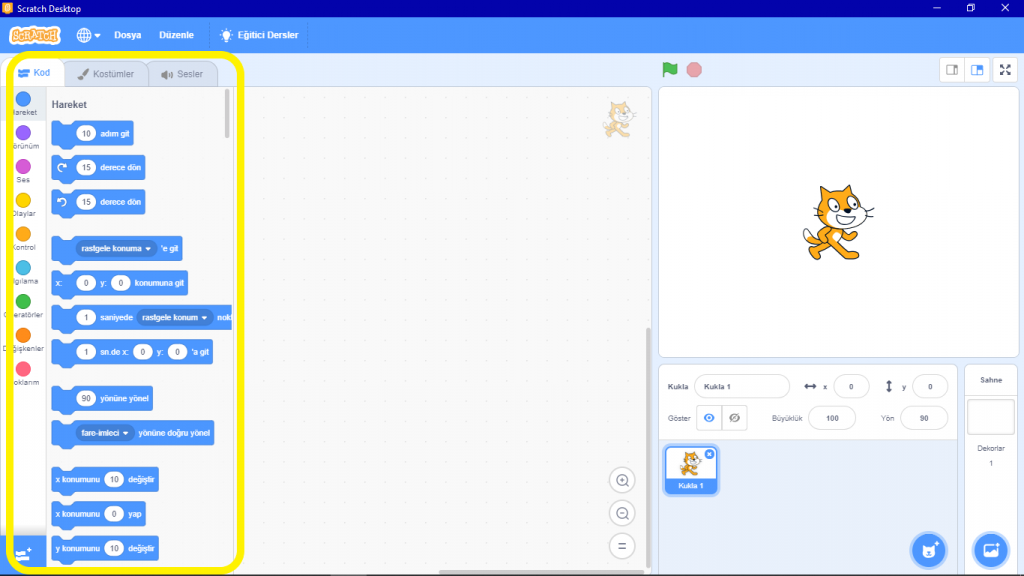Click the Büyüklük size field

click(x=832, y=418)
